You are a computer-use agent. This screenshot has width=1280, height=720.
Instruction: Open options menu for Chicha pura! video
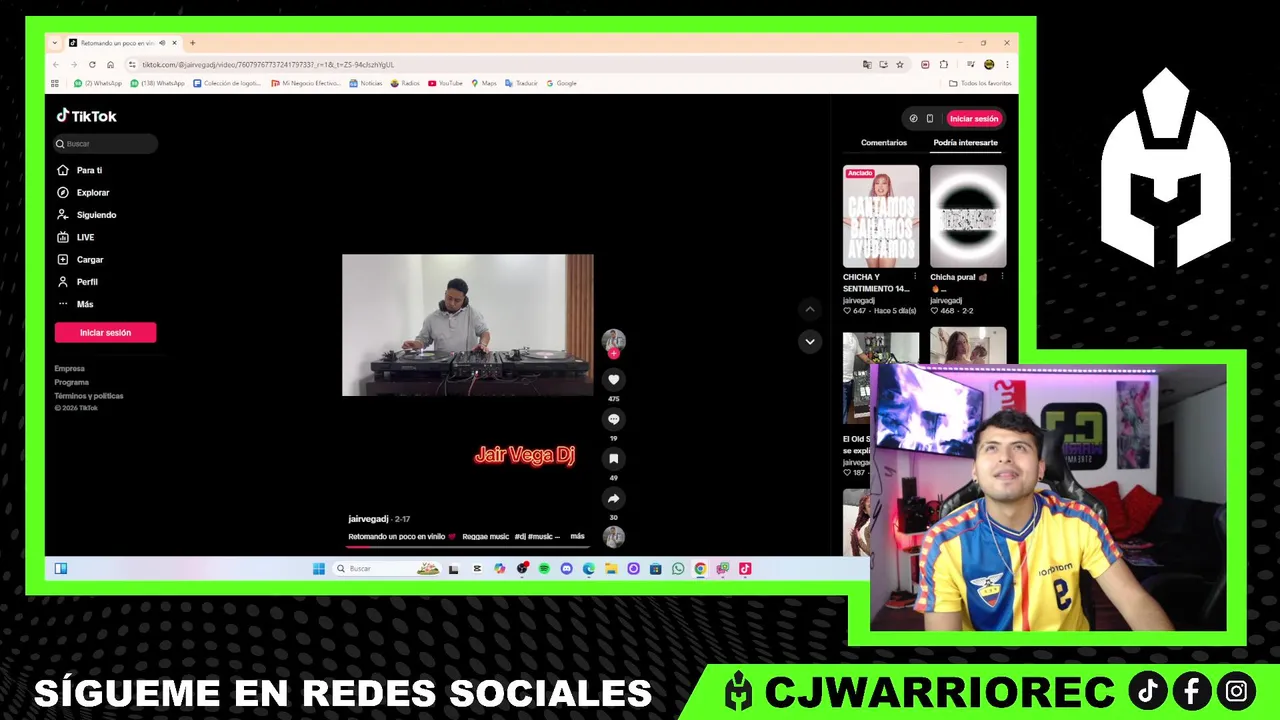pos(1002,277)
